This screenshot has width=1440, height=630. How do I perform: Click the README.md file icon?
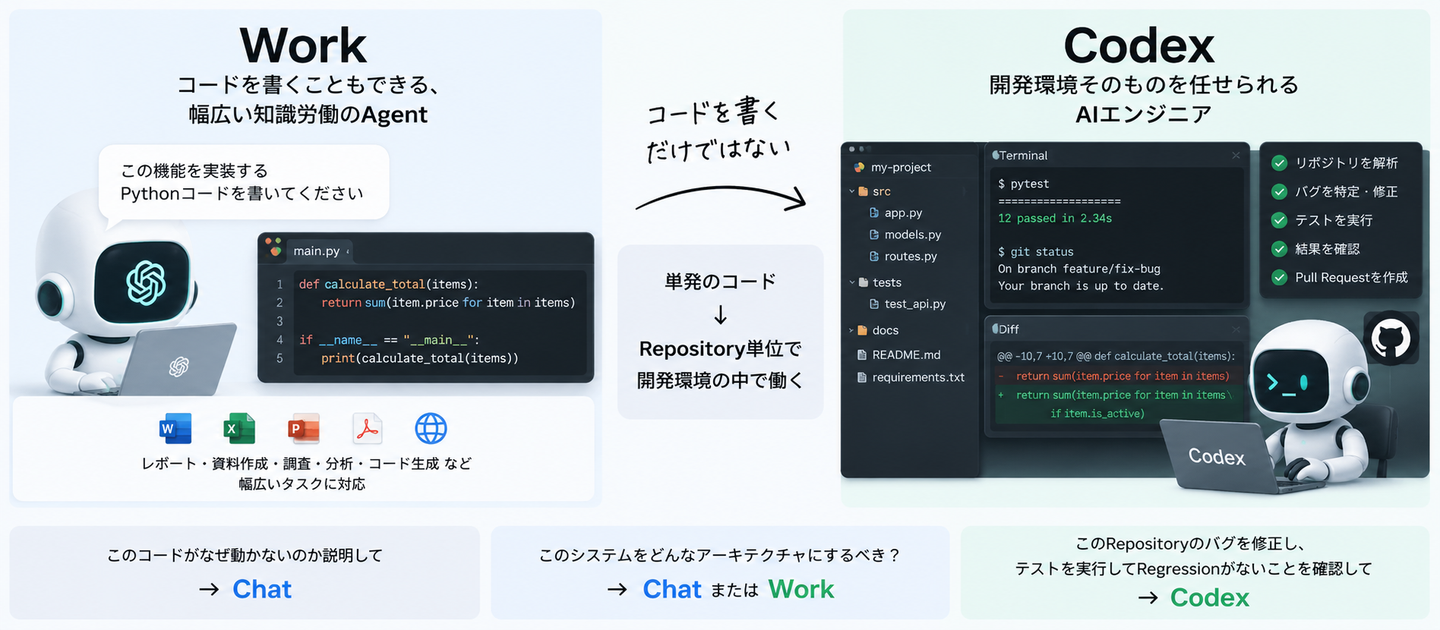(862, 354)
